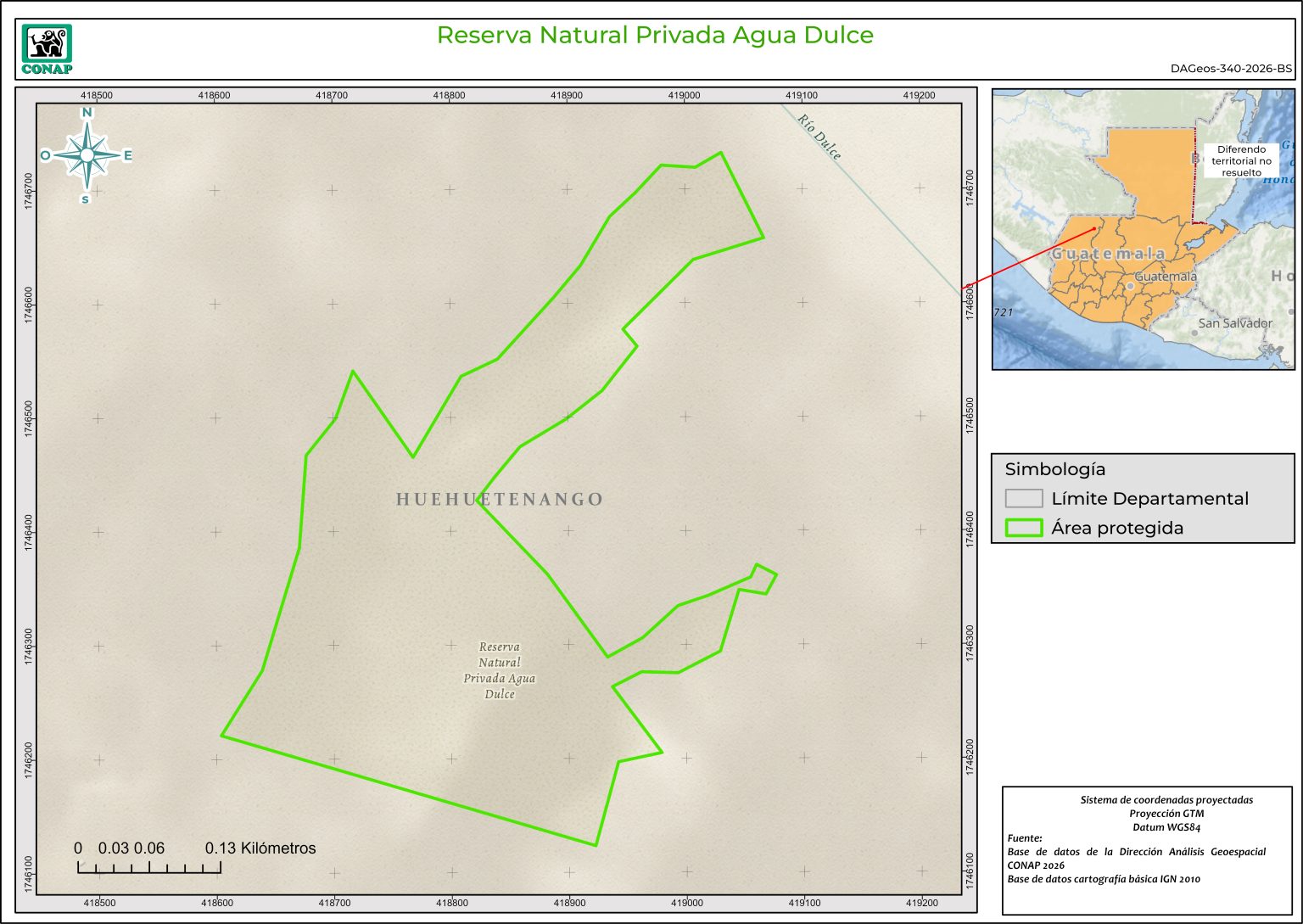Click the Río Dulce river label

tap(819, 137)
